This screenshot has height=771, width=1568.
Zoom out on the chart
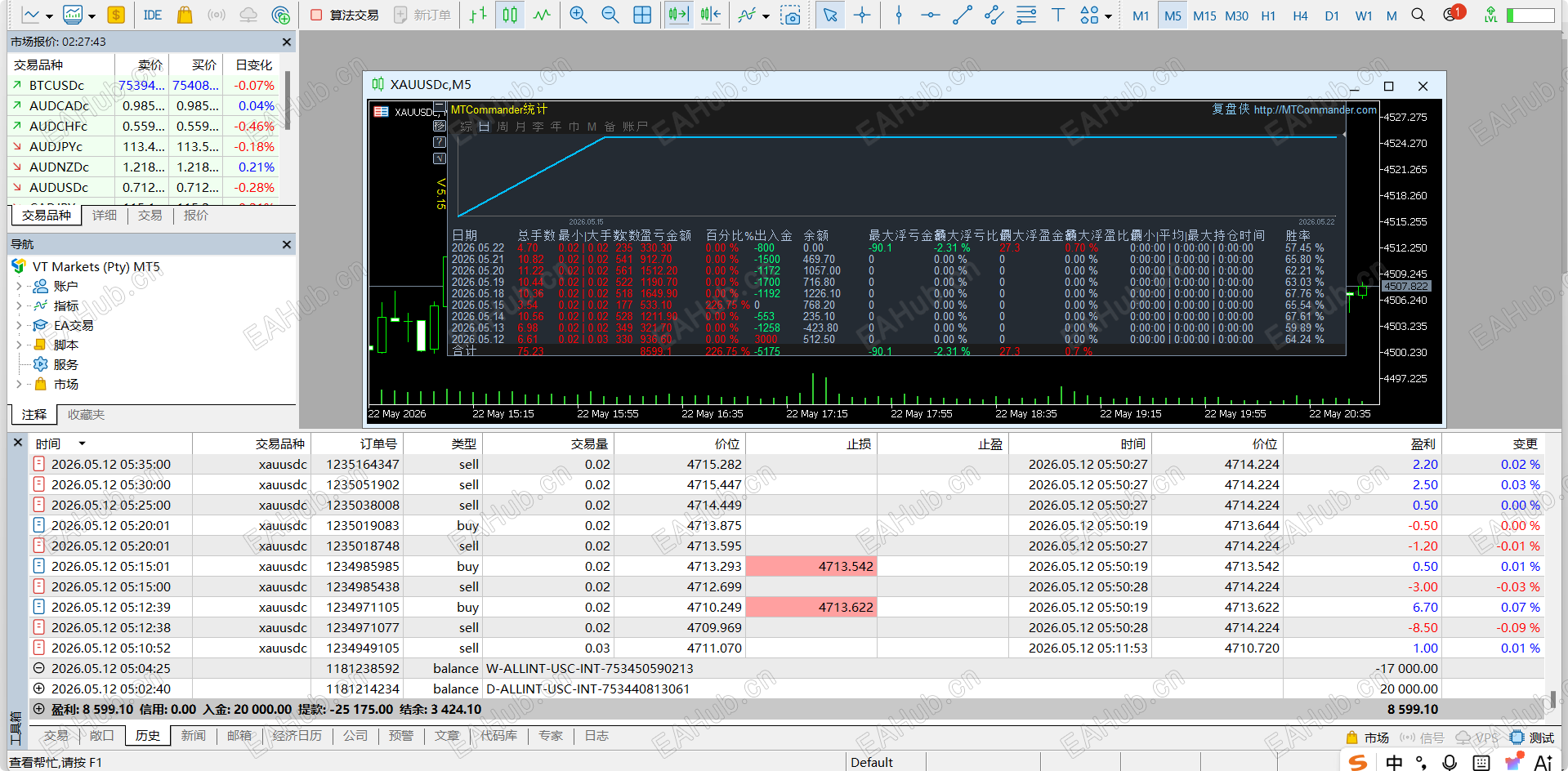pyautogui.click(x=610, y=15)
